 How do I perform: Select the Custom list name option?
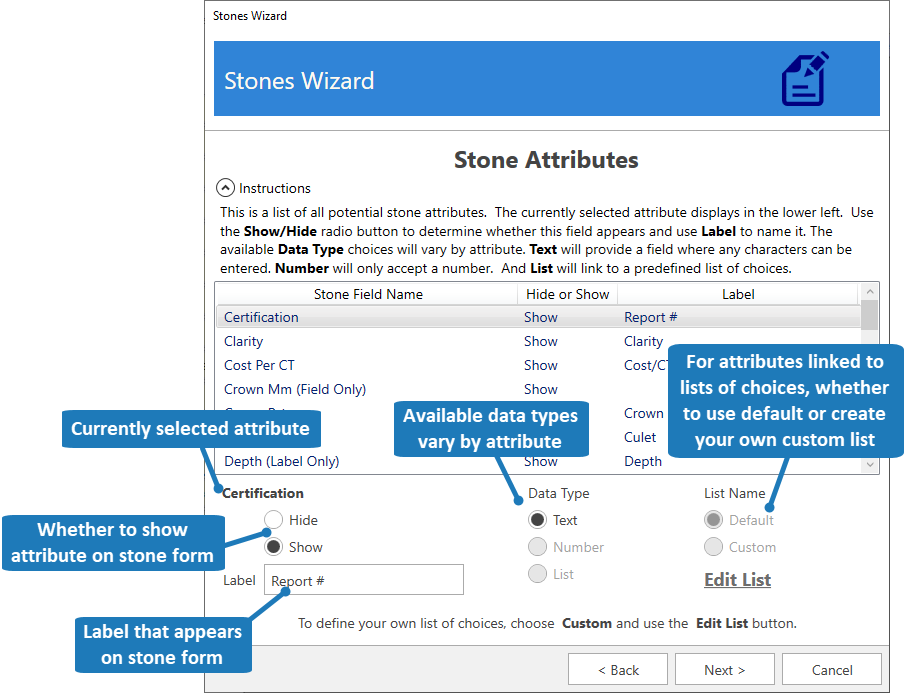pyautogui.click(x=714, y=547)
